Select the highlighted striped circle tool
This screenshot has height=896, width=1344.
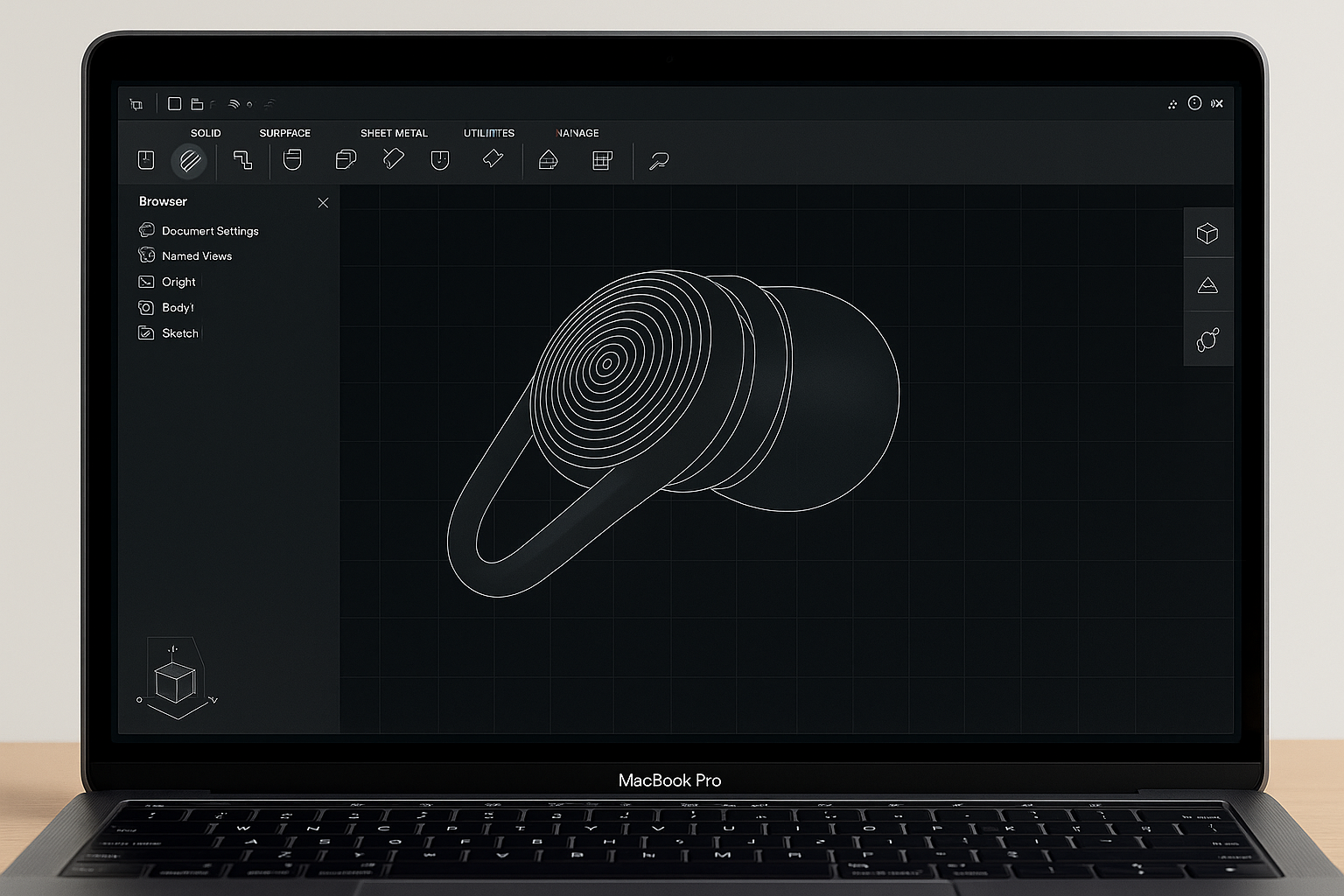(190, 161)
